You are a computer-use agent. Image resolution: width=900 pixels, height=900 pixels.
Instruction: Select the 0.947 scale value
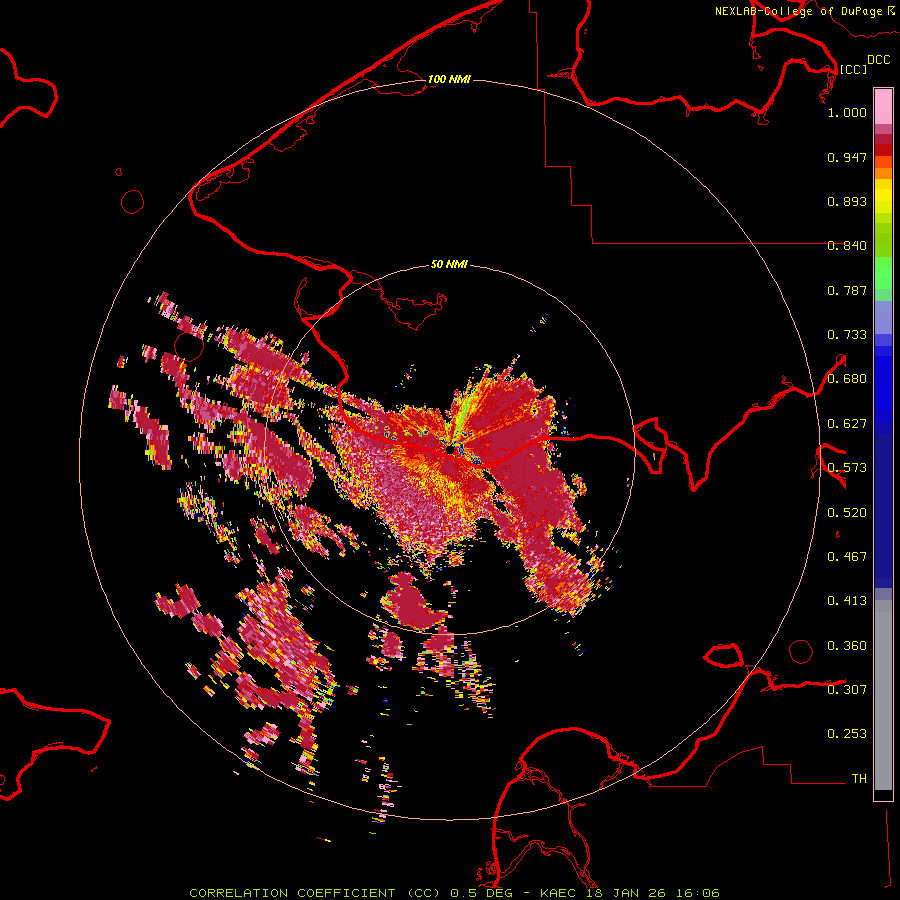pyautogui.click(x=847, y=157)
